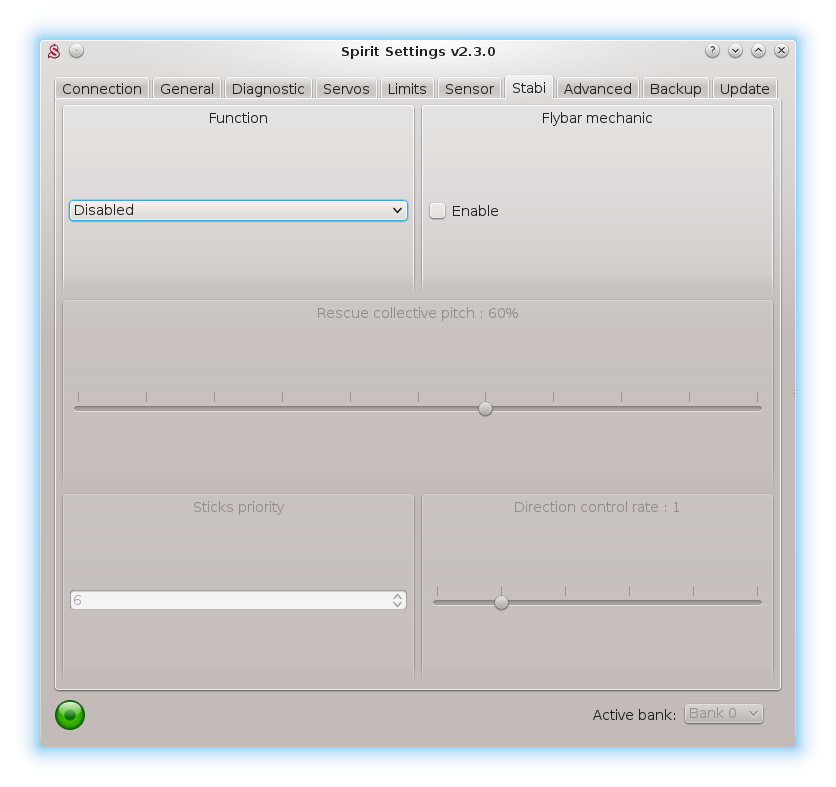The height and width of the screenshot is (787, 836).
Task: Select the Servos tab
Action: click(x=346, y=89)
